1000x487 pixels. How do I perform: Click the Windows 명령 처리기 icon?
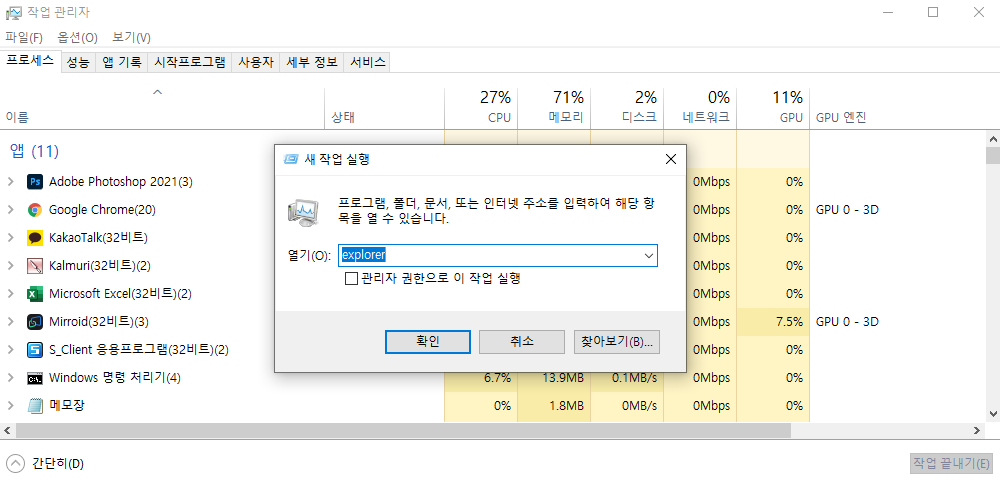click(34, 378)
